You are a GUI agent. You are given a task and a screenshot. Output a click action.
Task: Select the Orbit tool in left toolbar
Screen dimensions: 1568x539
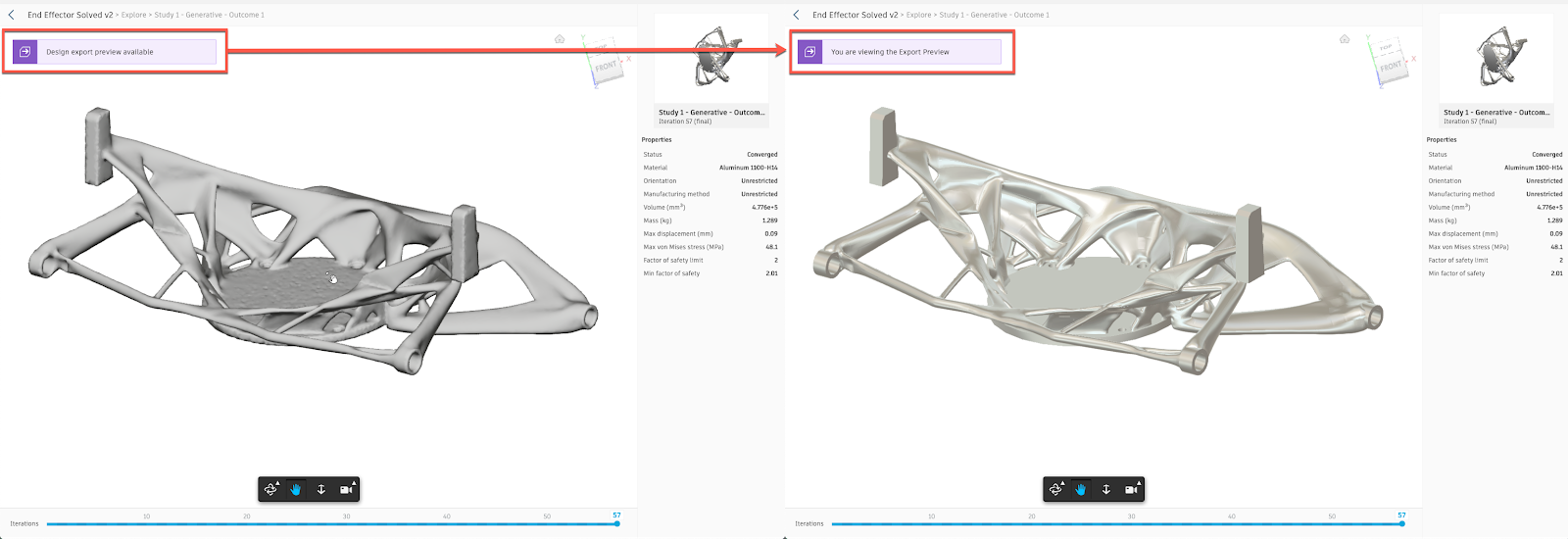tap(271, 489)
